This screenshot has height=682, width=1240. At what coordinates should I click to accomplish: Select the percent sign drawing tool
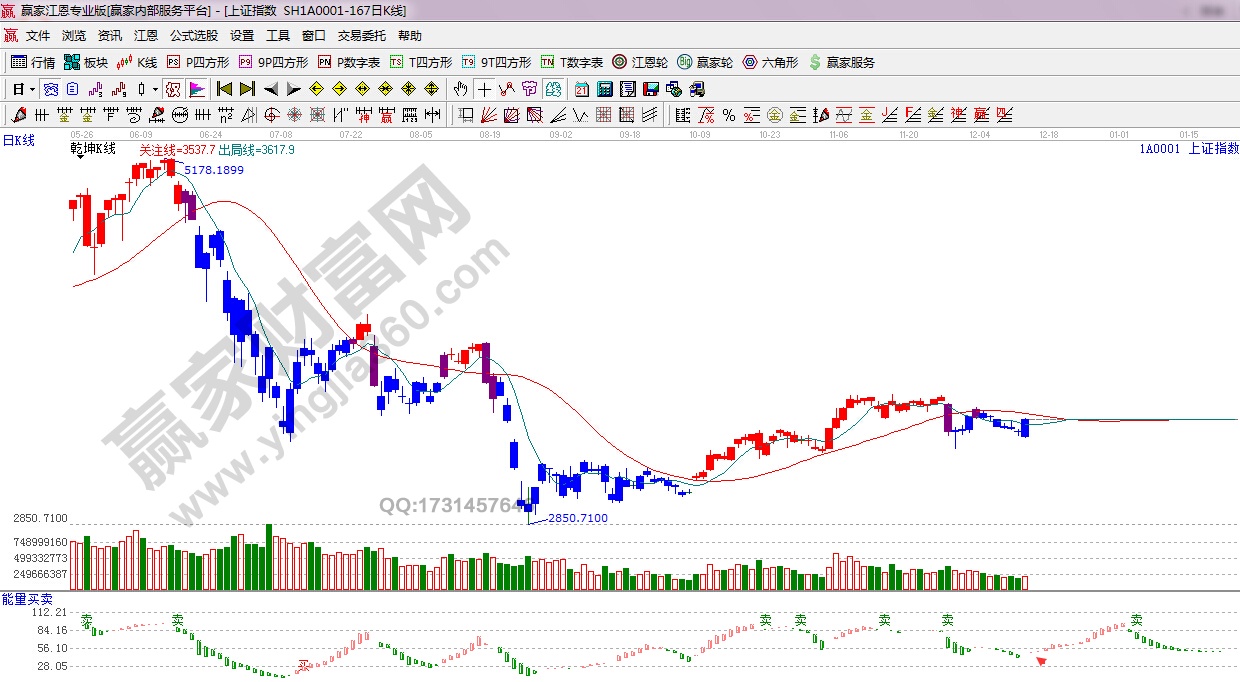click(x=729, y=115)
